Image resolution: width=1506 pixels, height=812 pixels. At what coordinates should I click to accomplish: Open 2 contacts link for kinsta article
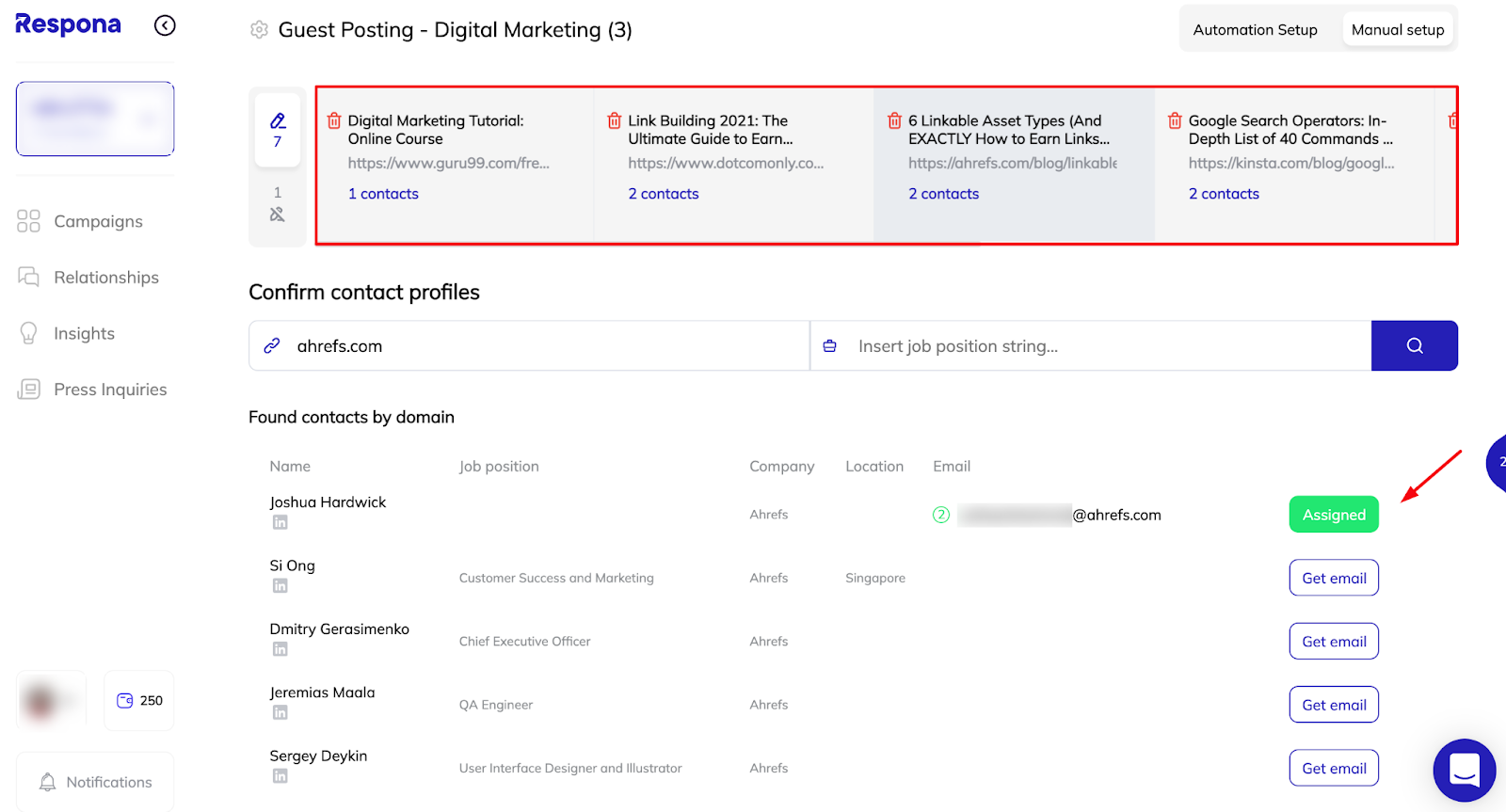point(1224,194)
